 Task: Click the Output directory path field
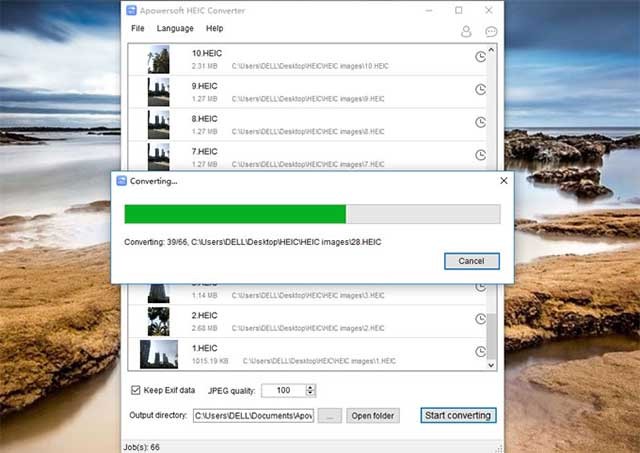253,416
